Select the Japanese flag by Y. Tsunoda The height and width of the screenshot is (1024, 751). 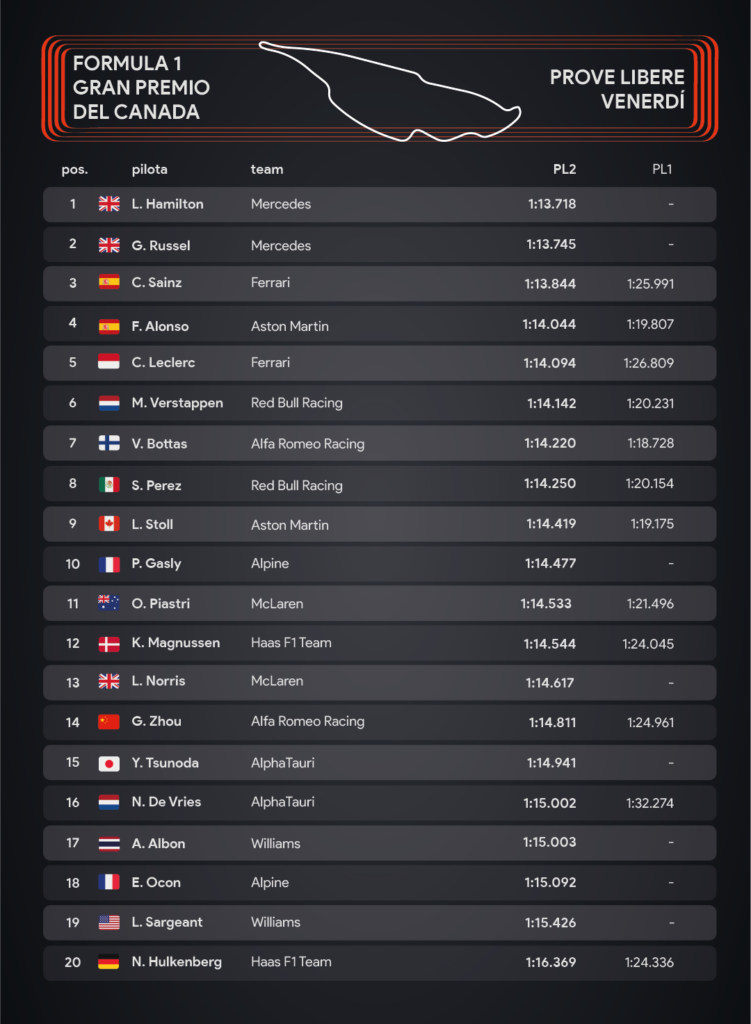pos(109,763)
